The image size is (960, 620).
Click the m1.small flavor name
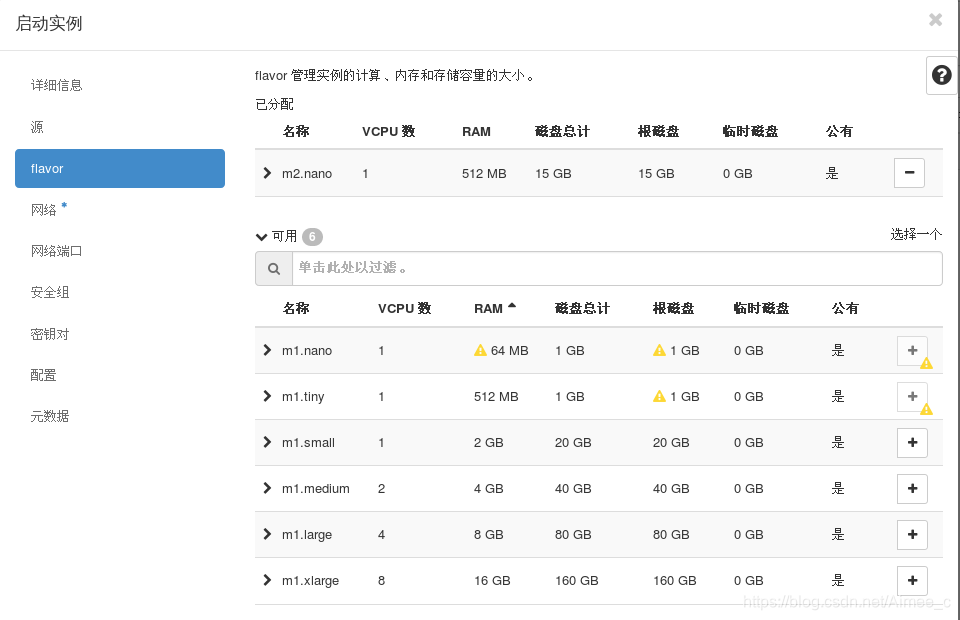(309, 443)
